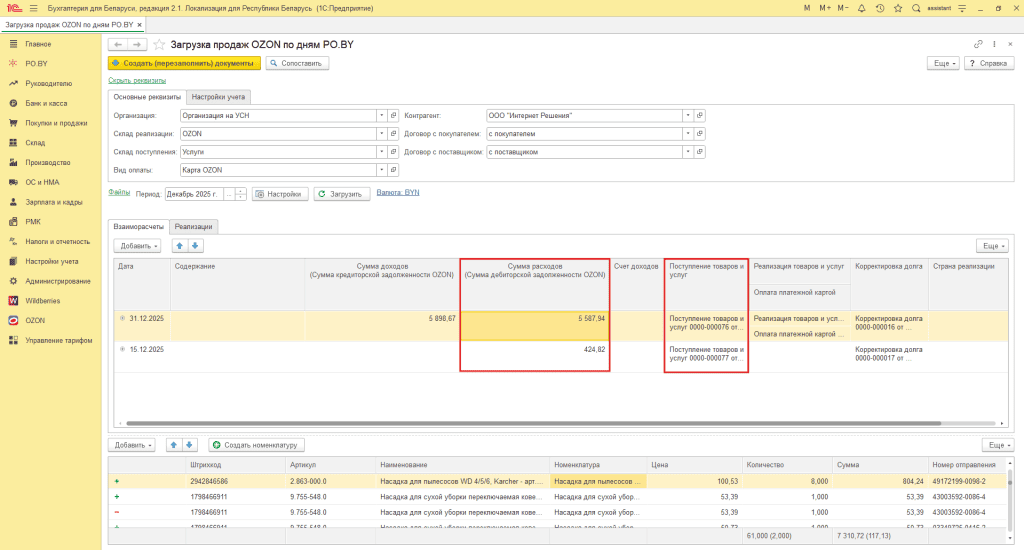Click Создать (перезаполнить) документы button
This screenshot has height=550, width=1024.
[x=184, y=63]
